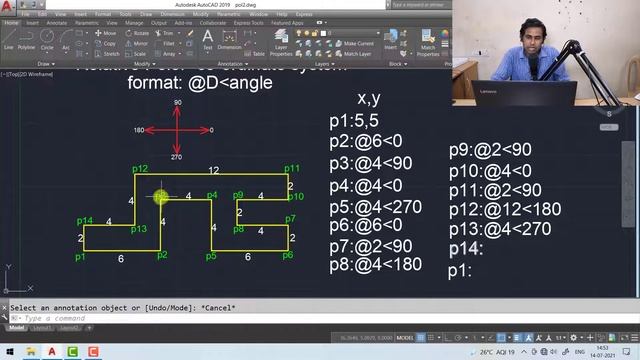640x360 pixels.
Task: Add a new layout with plus tab
Action: [x=89, y=328]
